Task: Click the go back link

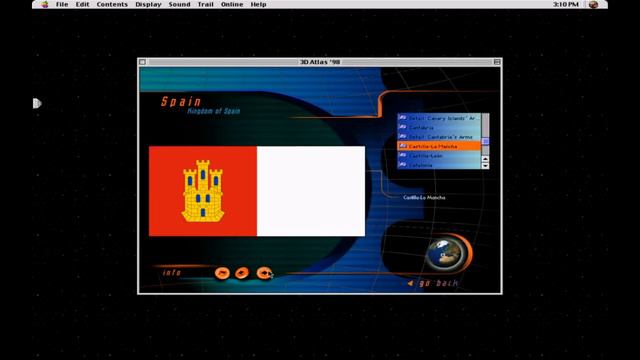Action: tap(433, 283)
